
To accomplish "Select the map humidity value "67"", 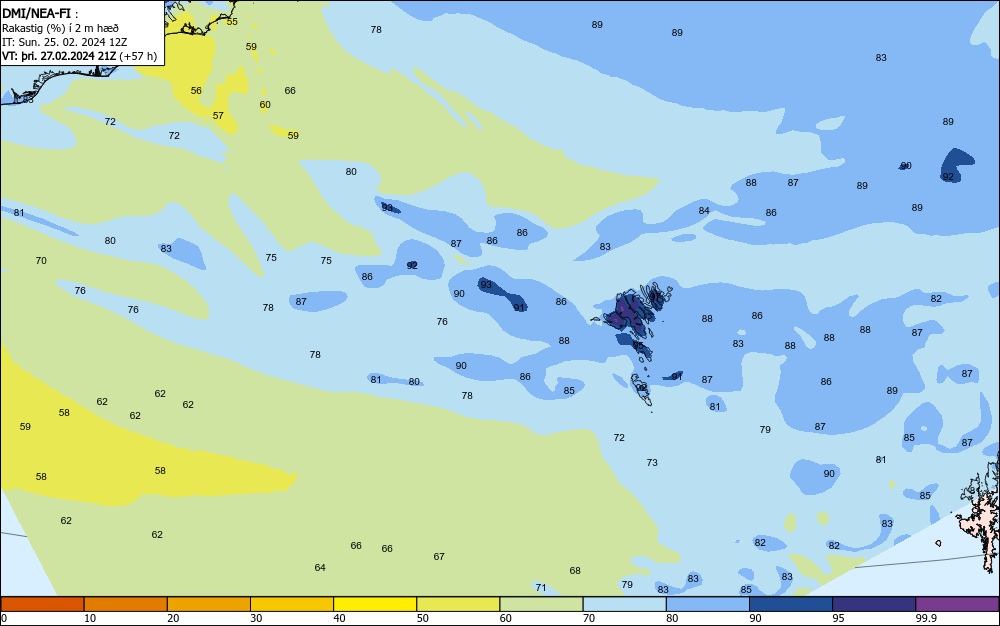I will click(x=439, y=557).
